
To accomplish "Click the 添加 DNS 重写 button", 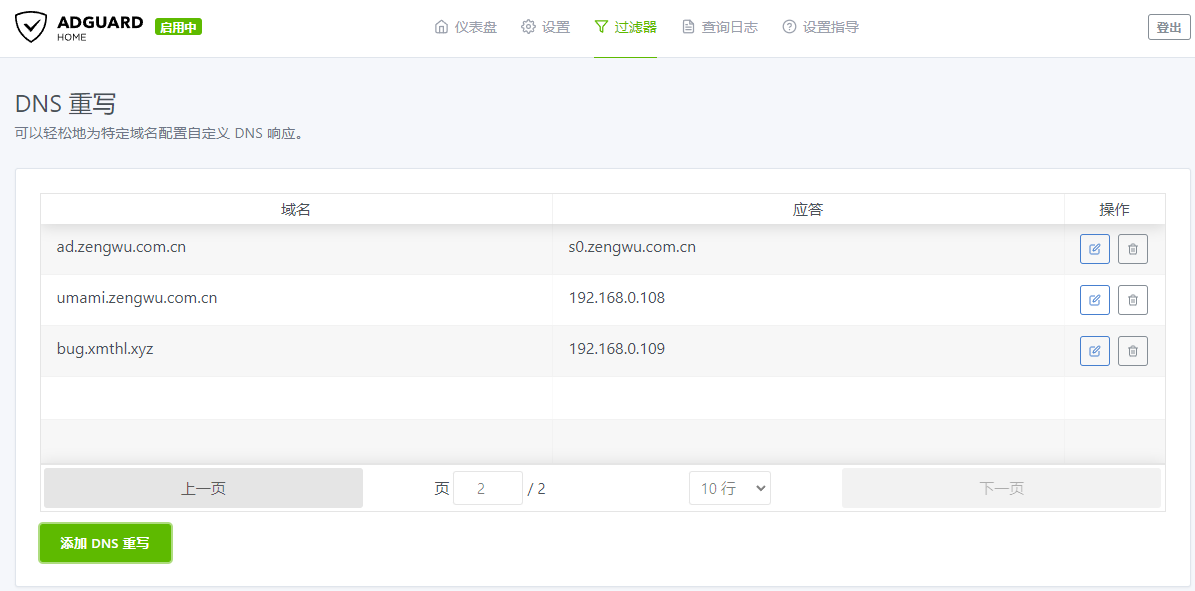I will pos(105,543).
